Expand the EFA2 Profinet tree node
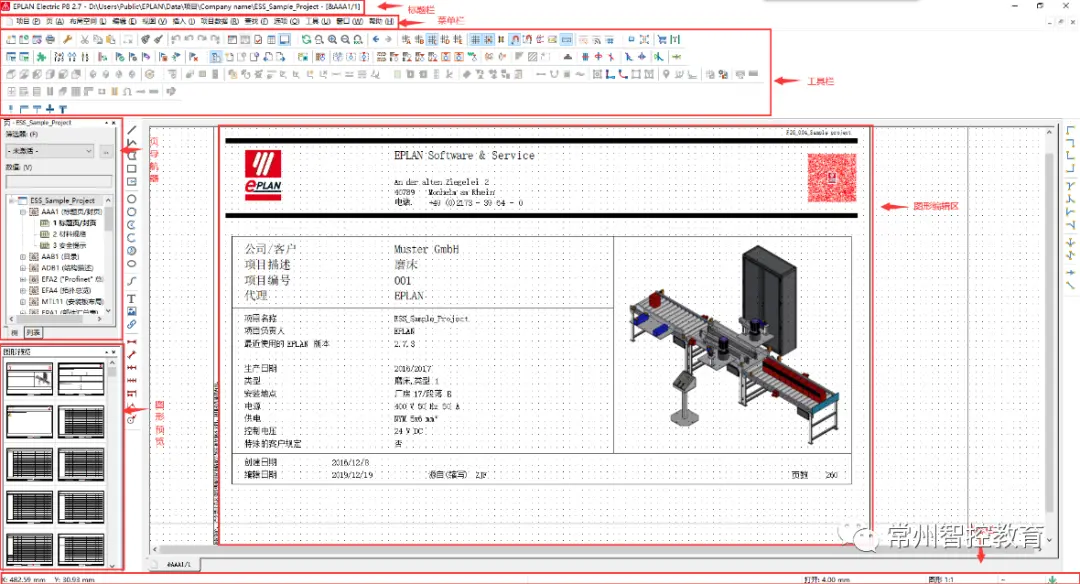The width and height of the screenshot is (1080, 584). (x=23, y=279)
